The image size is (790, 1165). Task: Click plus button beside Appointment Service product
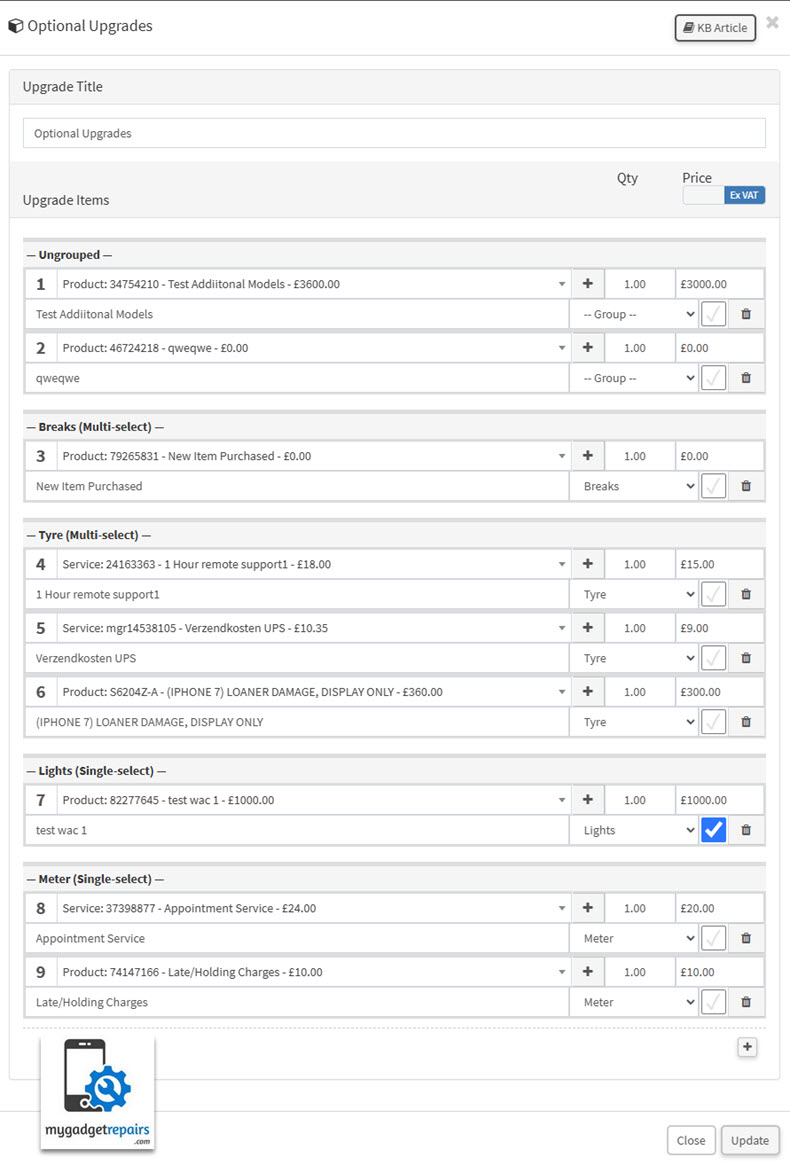[x=587, y=908]
